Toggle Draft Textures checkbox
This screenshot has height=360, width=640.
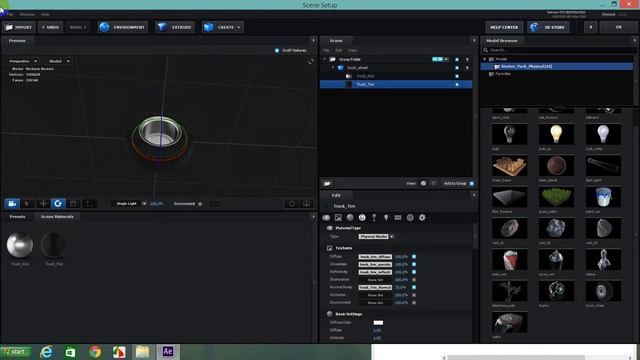coord(277,51)
